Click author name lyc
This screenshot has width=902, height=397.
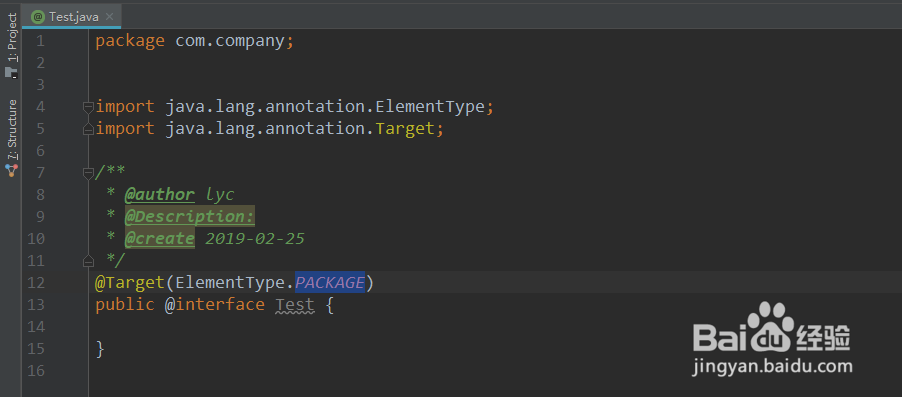(x=220, y=194)
